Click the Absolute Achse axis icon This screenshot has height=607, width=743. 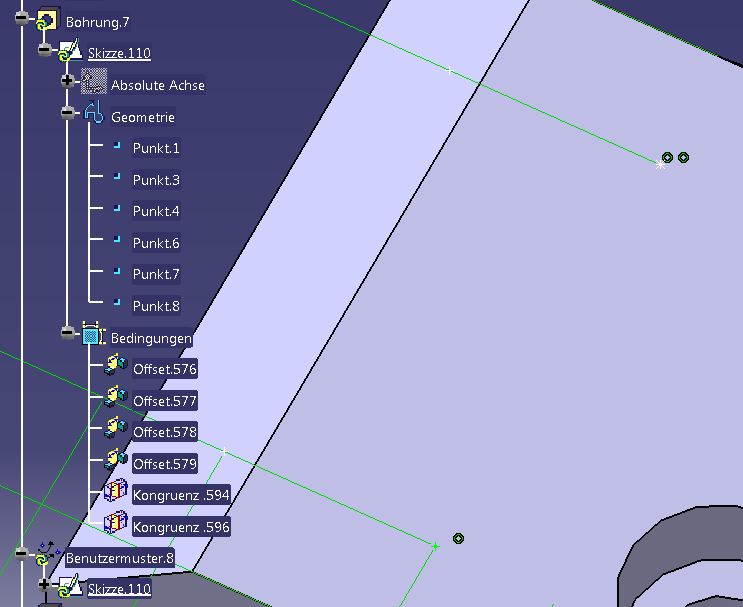94,82
